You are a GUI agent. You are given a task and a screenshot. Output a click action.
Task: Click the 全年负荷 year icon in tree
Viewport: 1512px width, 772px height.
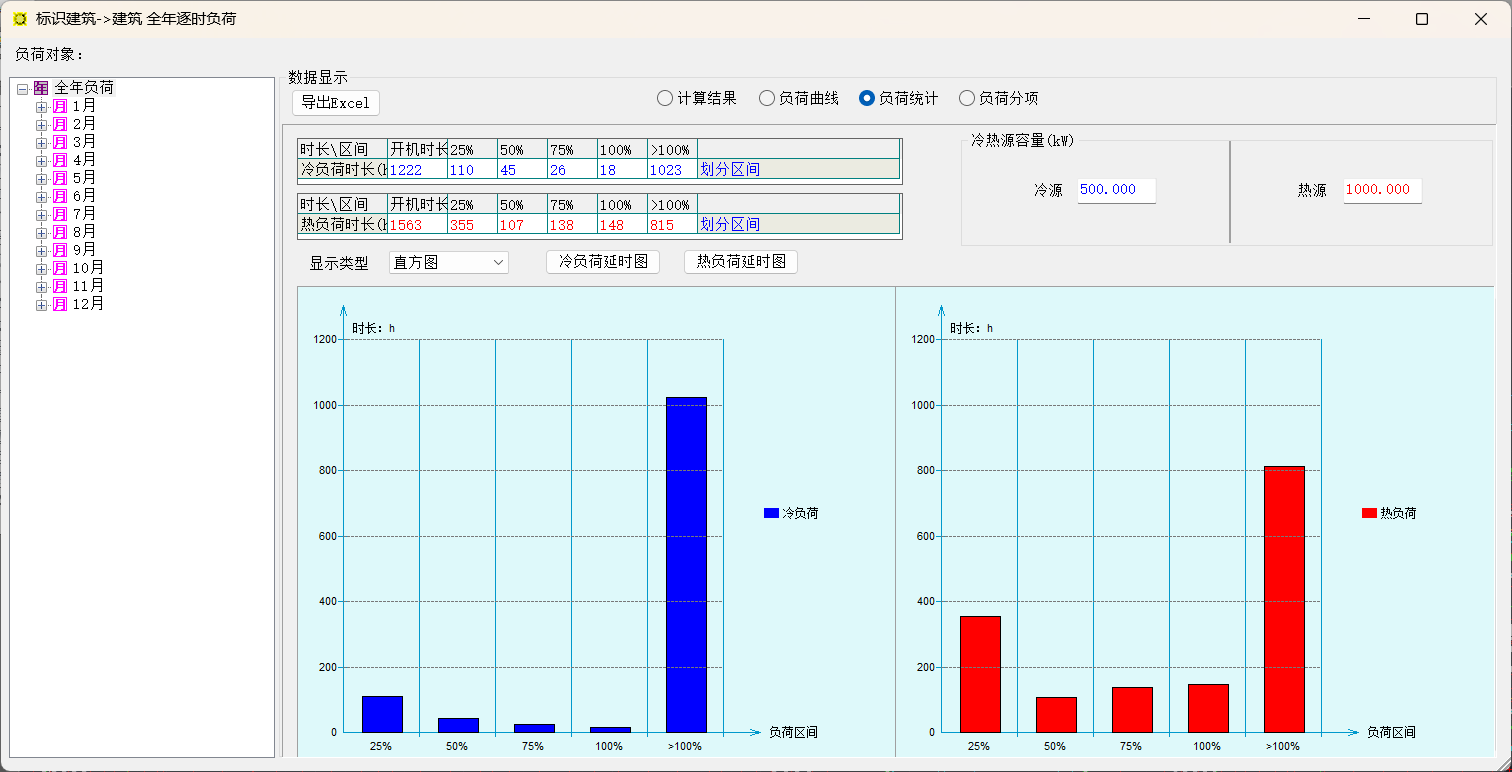(x=41, y=88)
